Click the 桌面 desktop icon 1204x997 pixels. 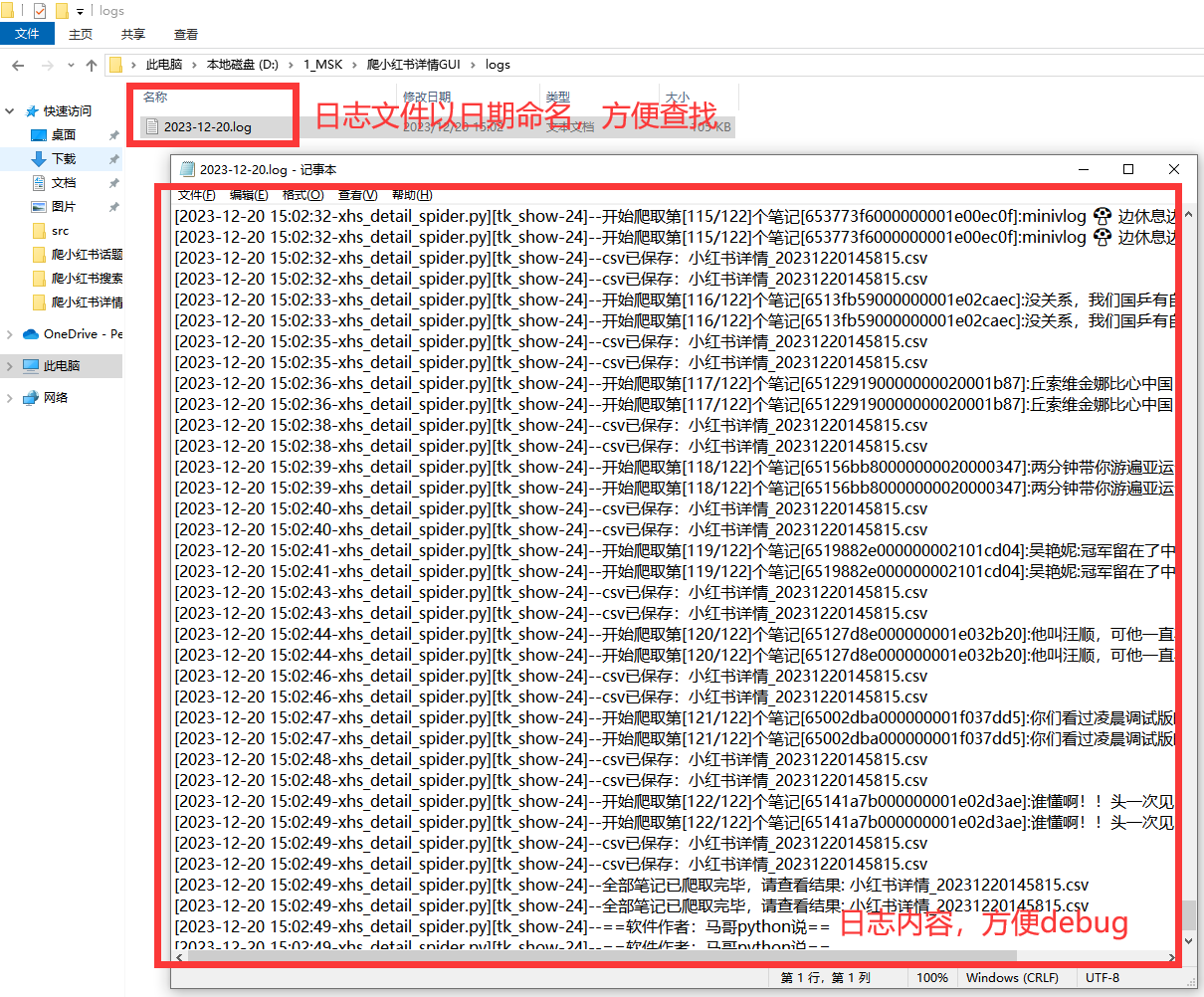click(39, 135)
